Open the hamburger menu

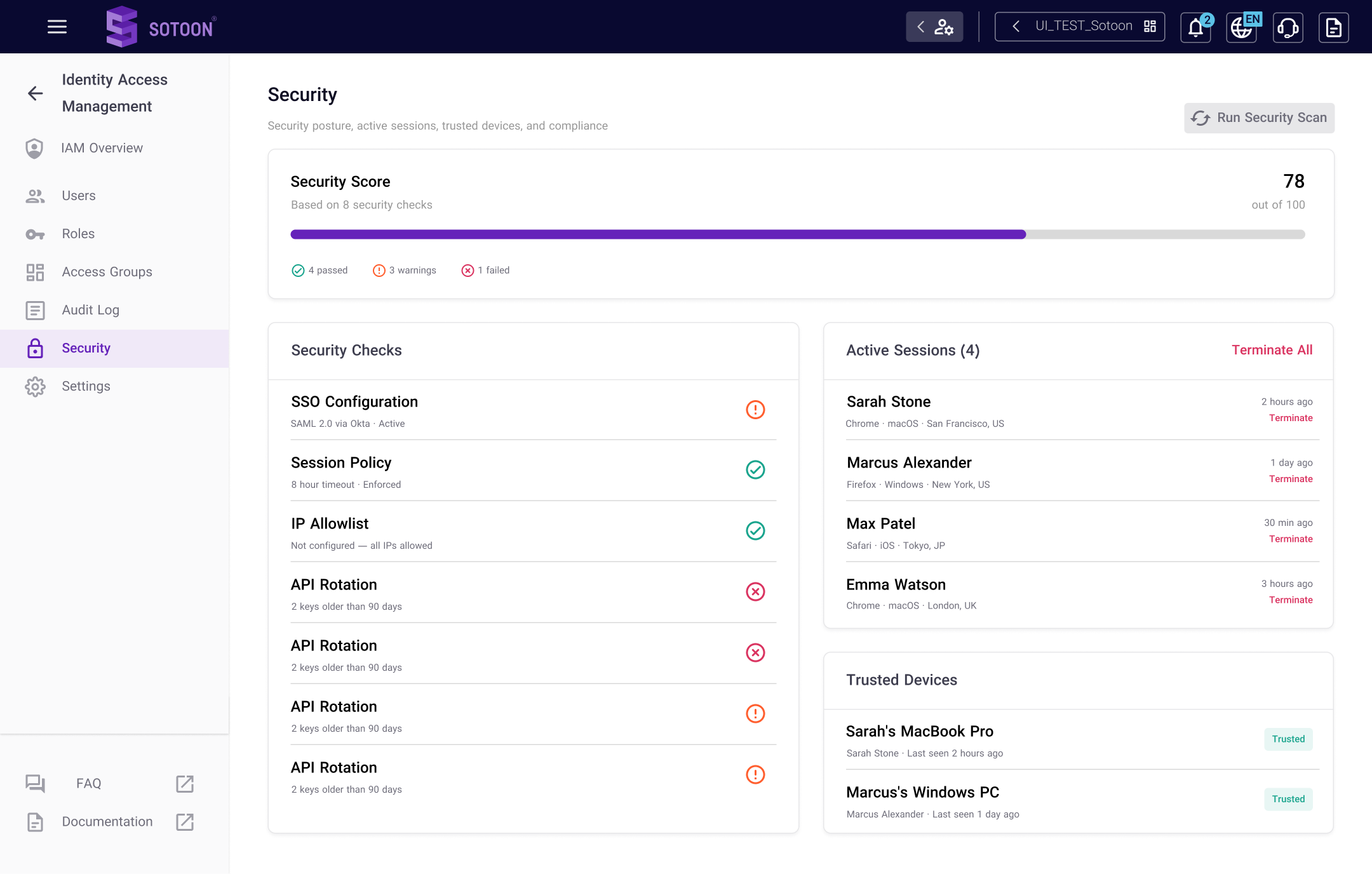pyautogui.click(x=57, y=27)
